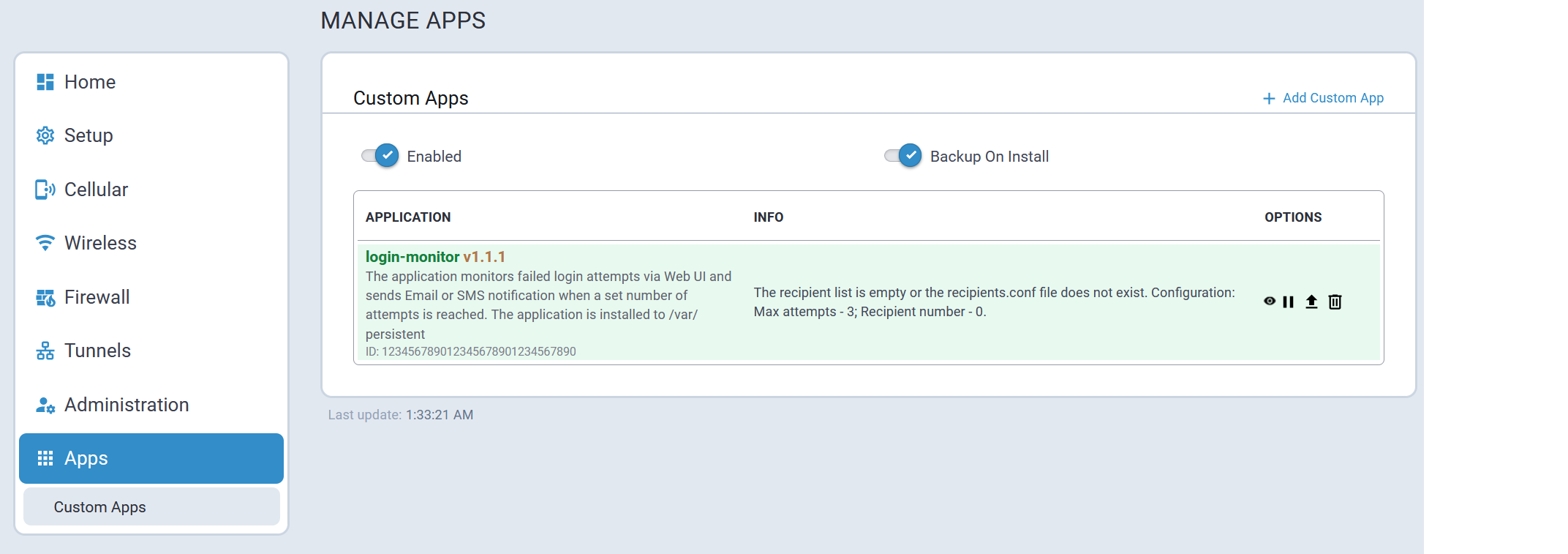Expand the Administration menu

pyautogui.click(x=127, y=405)
